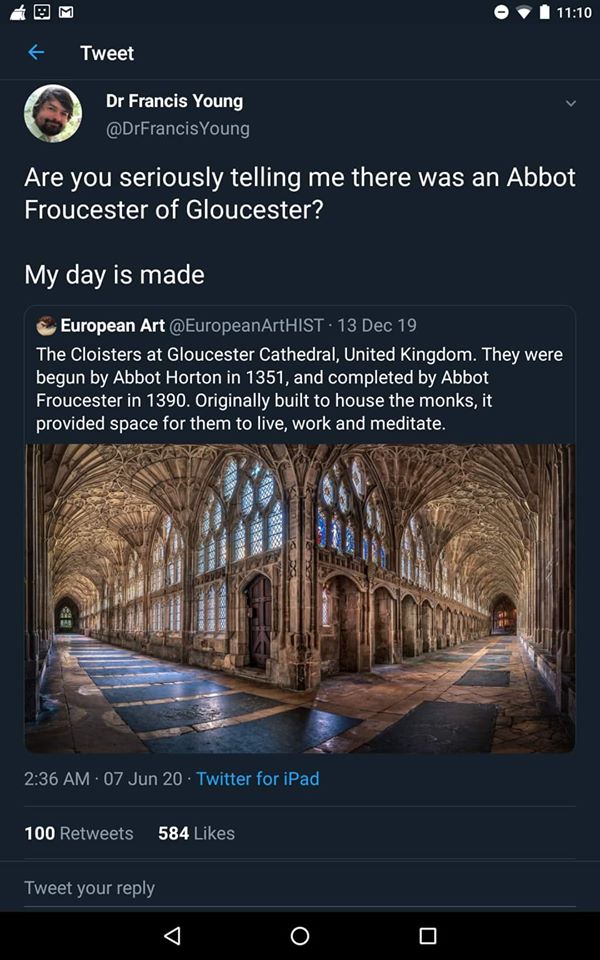Tap the Twitter for iPad link

[x=258, y=778]
